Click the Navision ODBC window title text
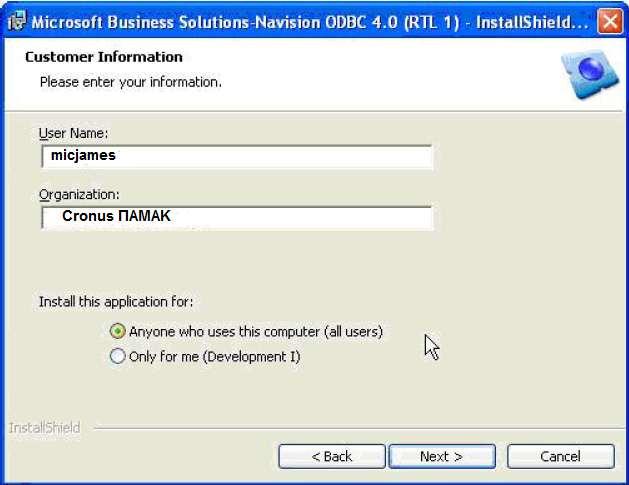This screenshot has height=485, width=629. point(310,22)
